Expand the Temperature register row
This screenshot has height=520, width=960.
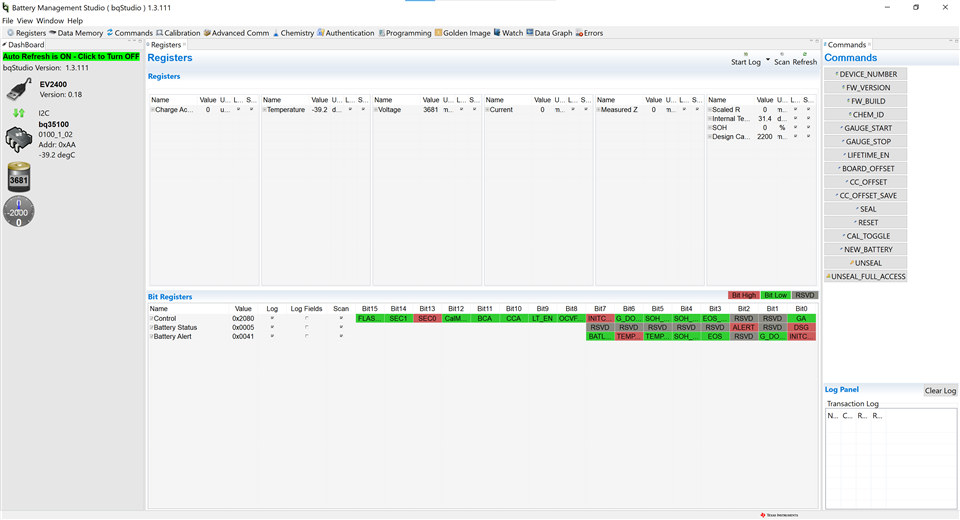click(265, 110)
